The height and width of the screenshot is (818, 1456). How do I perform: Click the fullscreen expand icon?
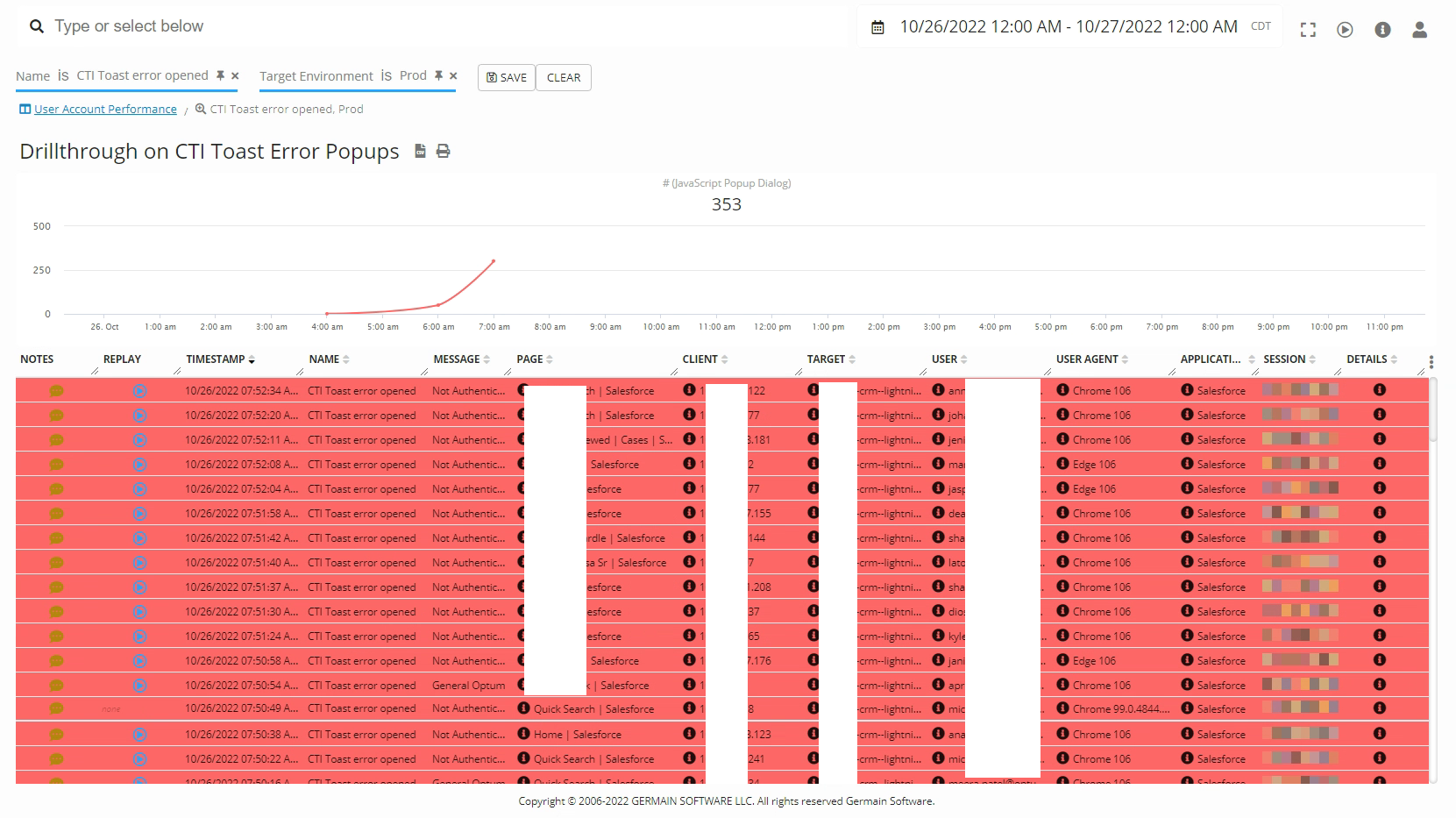coord(1308,30)
